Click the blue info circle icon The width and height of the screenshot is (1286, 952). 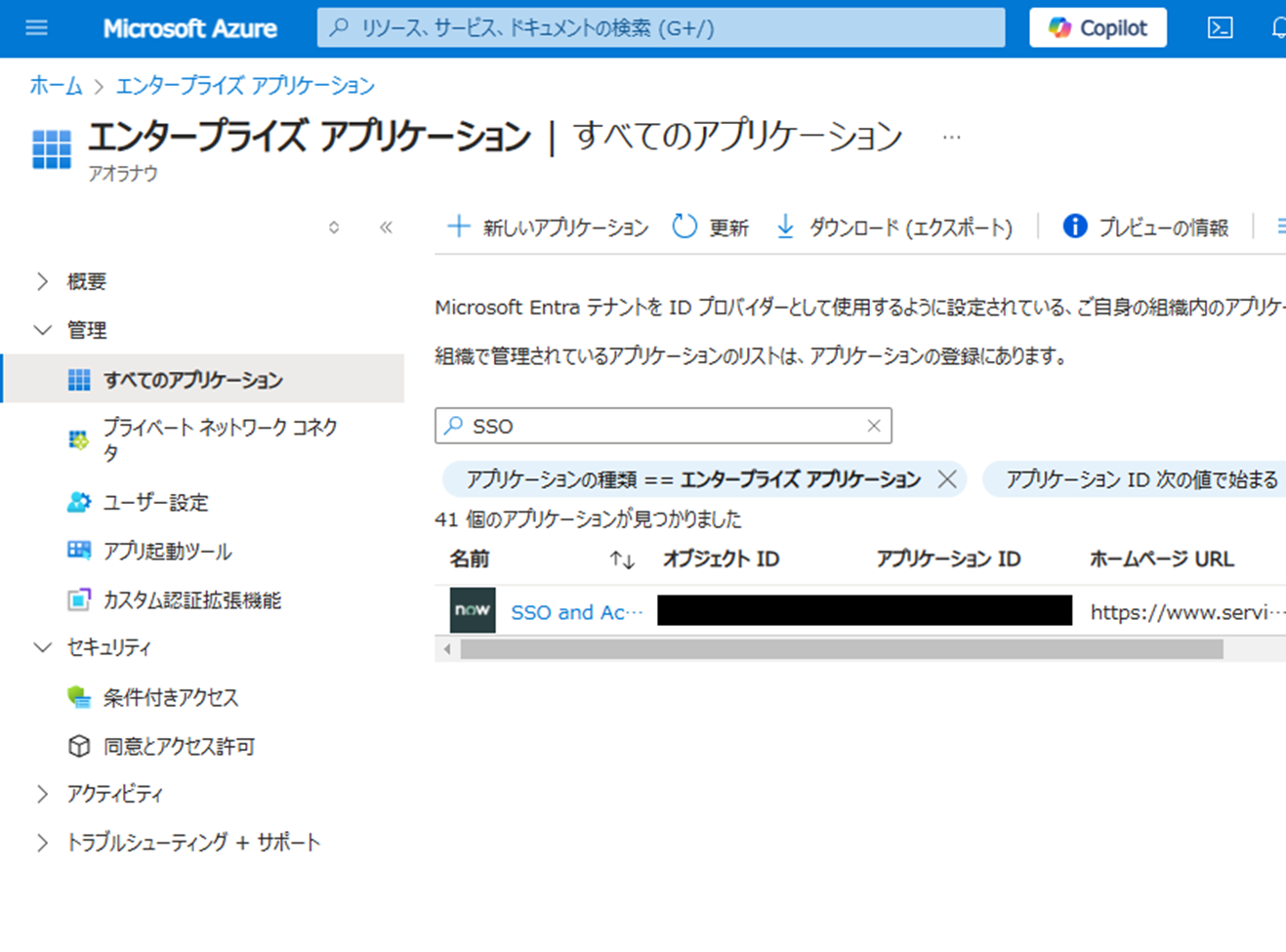(1075, 227)
